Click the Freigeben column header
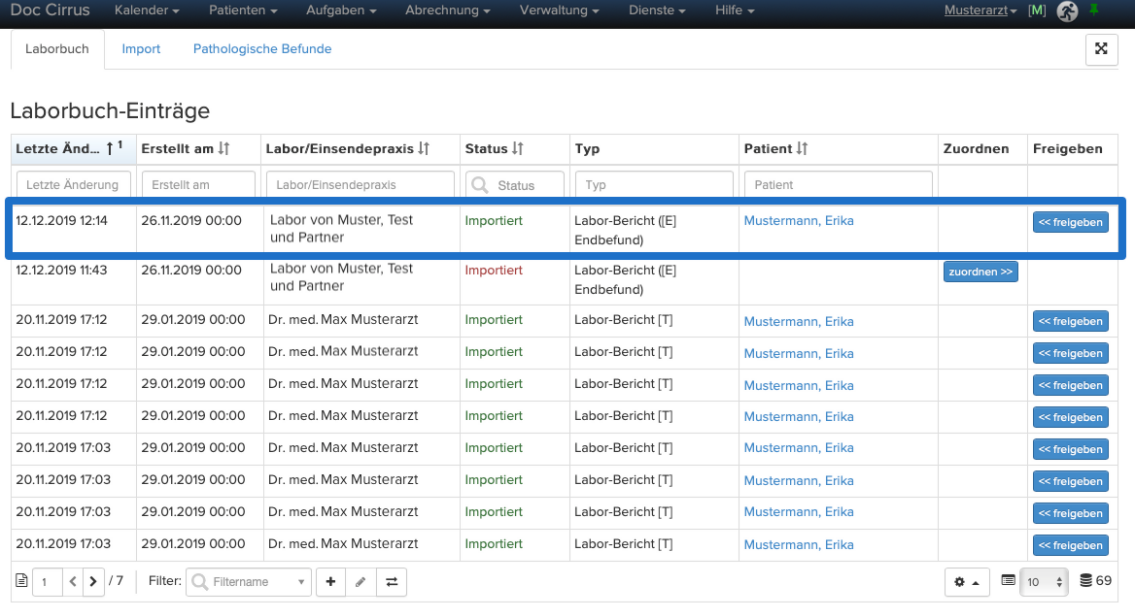The height and width of the screenshot is (609, 1135). point(1068,148)
